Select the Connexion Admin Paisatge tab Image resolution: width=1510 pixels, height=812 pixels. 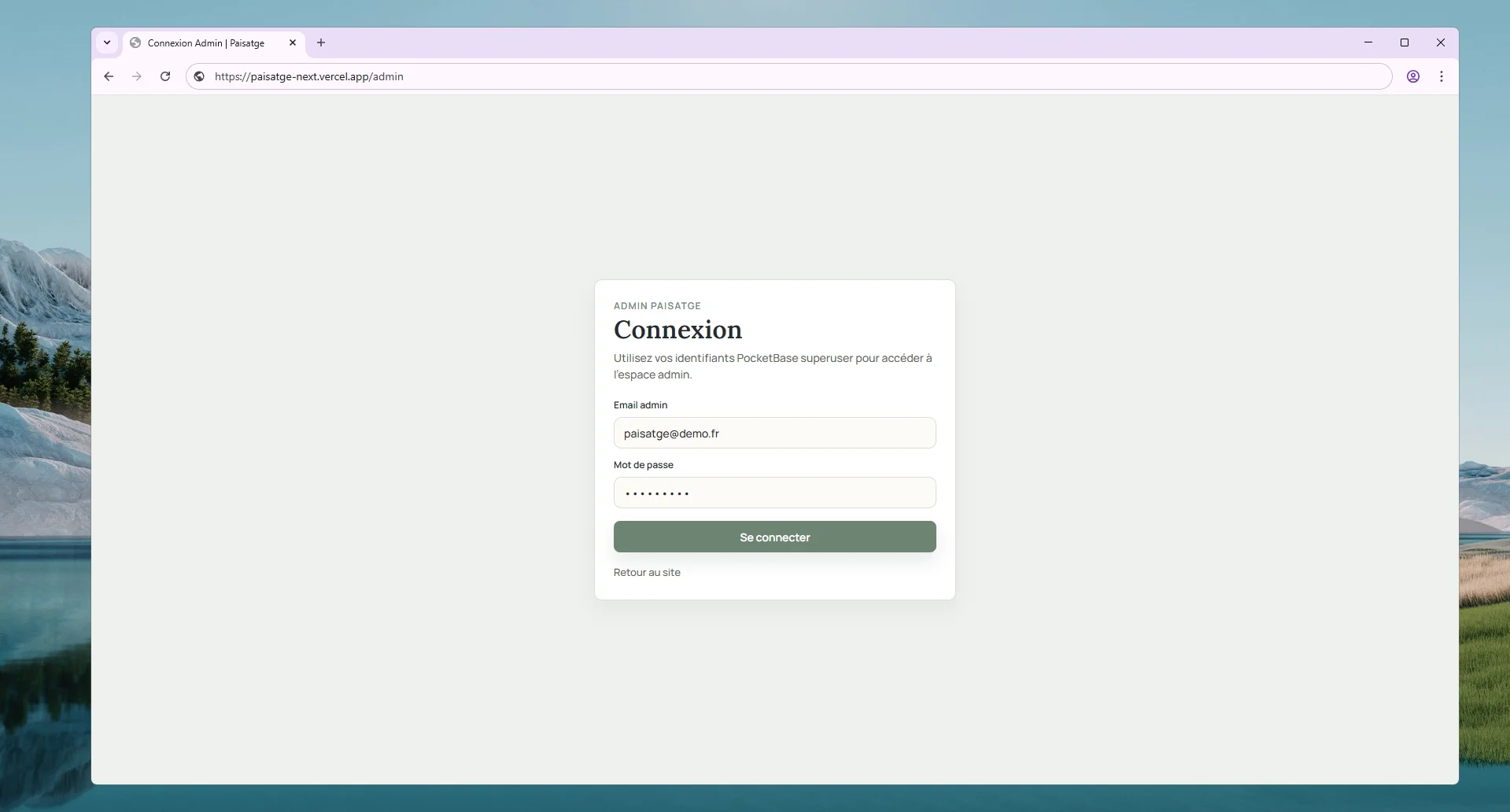pos(205,43)
